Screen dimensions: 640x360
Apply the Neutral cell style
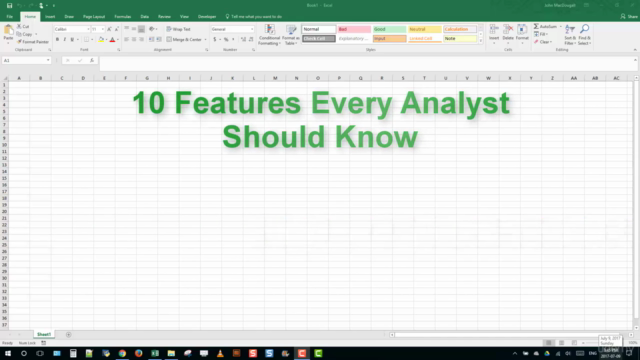point(425,29)
